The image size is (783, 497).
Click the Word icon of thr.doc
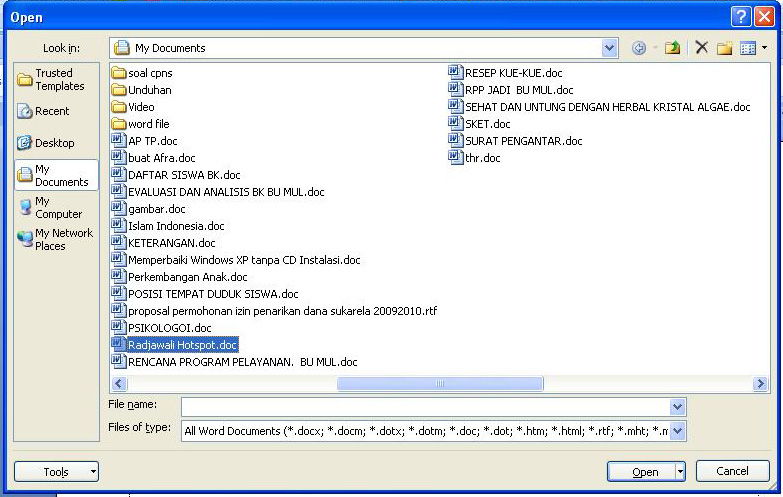tap(455, 157)
